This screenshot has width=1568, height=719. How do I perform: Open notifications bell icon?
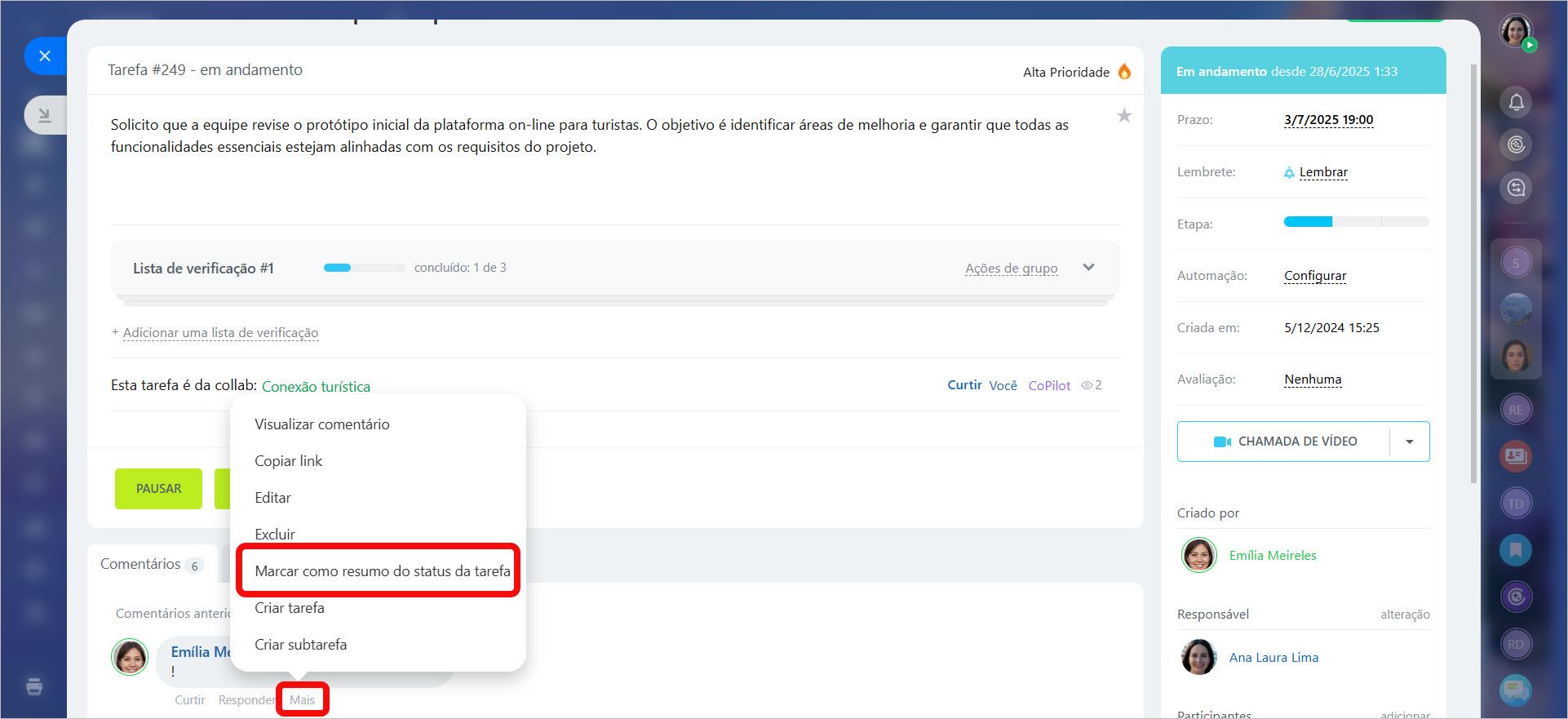(1516, 102)
